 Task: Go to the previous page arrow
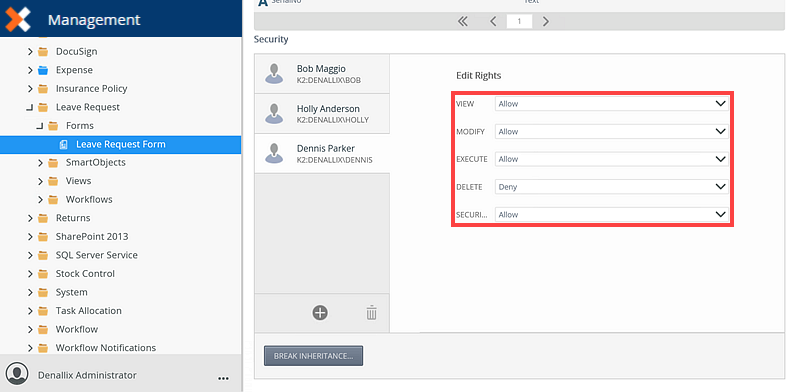(x=493, y=21)
